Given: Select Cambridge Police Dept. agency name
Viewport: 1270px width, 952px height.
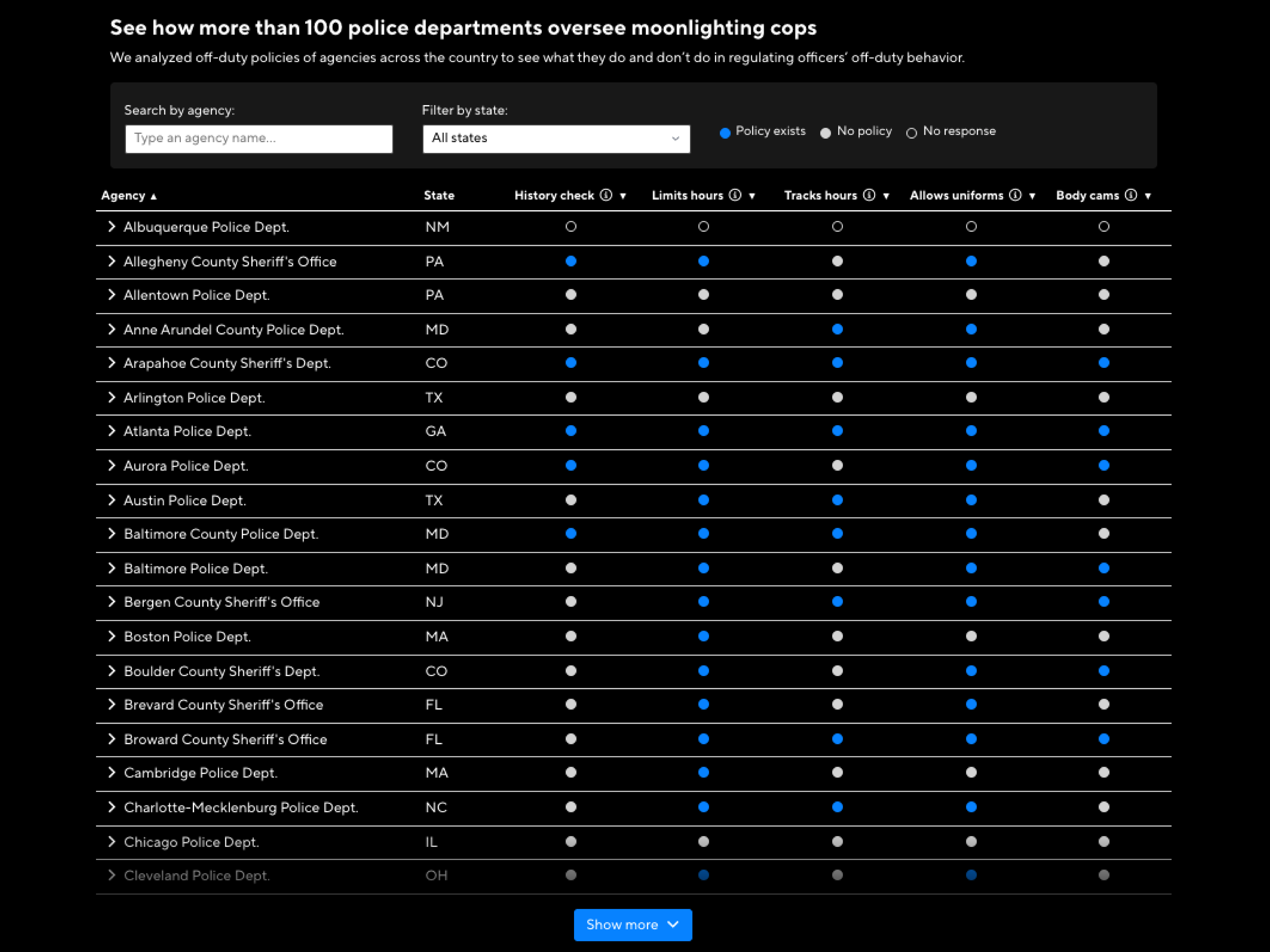Looking at the screenshot, I should tap(200, 773).
